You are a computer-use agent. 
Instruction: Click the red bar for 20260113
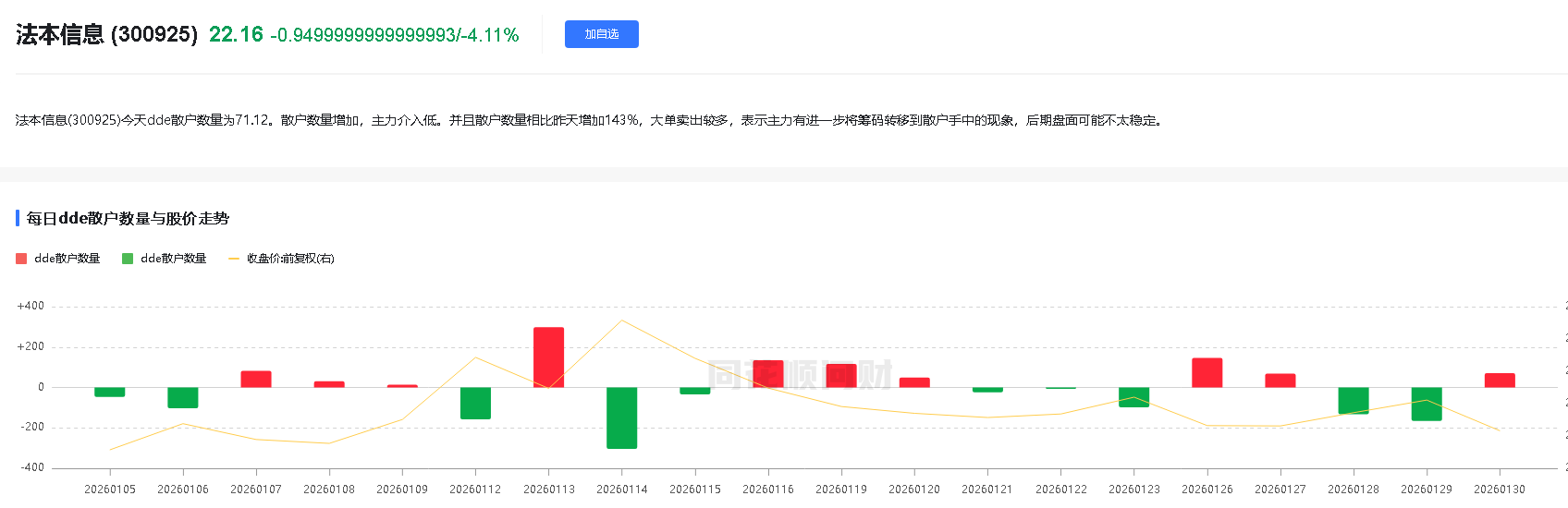click(x=548, y=357)
